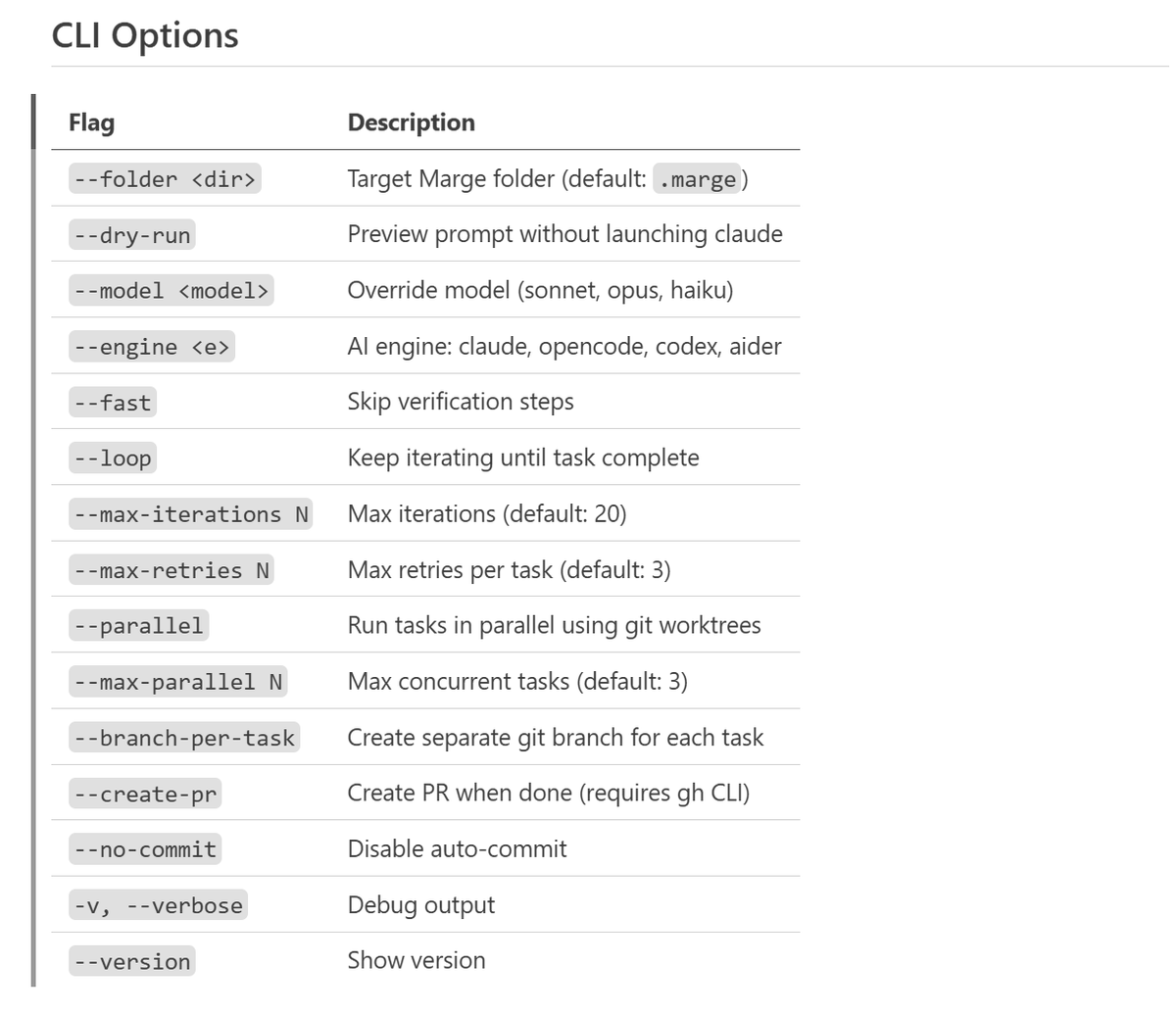Select the --parallel flag code
The image size is (1176, 1013).
[138, 626]
